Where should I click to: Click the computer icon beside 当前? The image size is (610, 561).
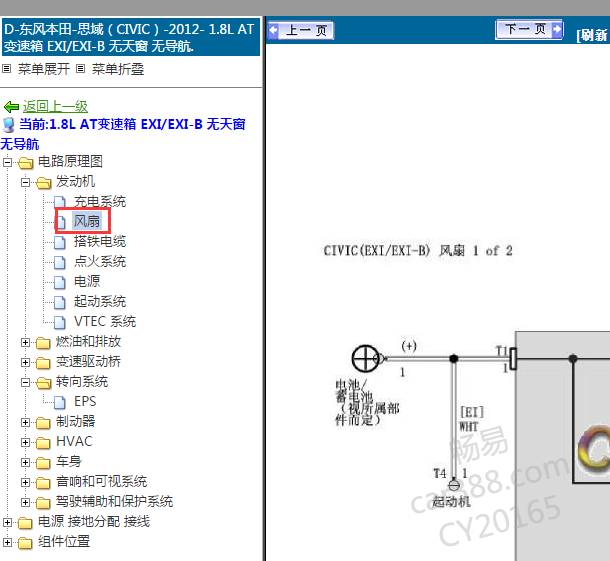[9, 125]
